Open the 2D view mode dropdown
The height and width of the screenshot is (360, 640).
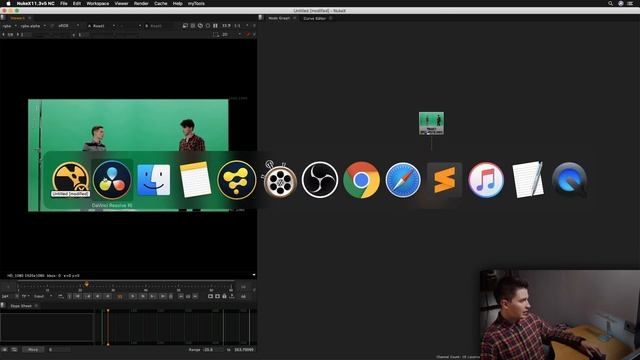tap(230, 35)
